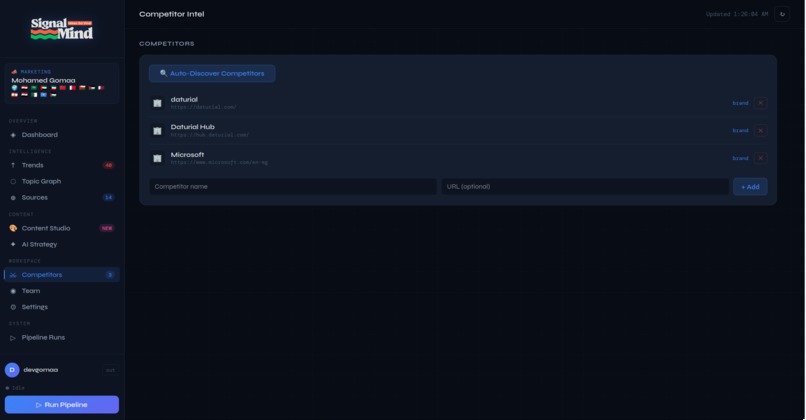Click brand tag on daturial row
806x420 pixels.
pos(740,103)
